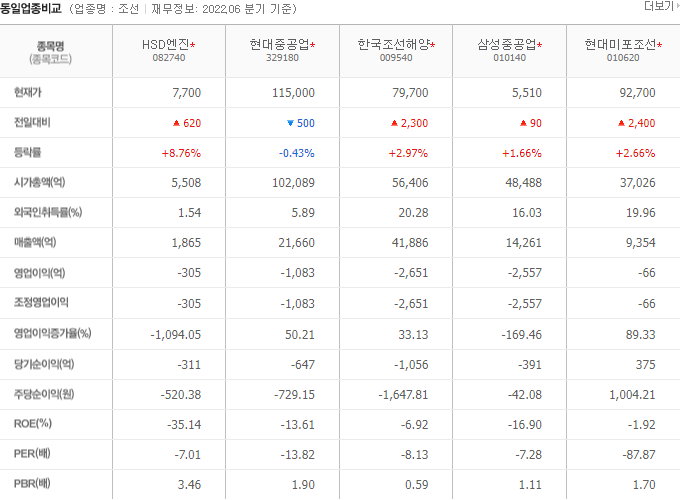Select market cap value 48,488

(523, 183)
